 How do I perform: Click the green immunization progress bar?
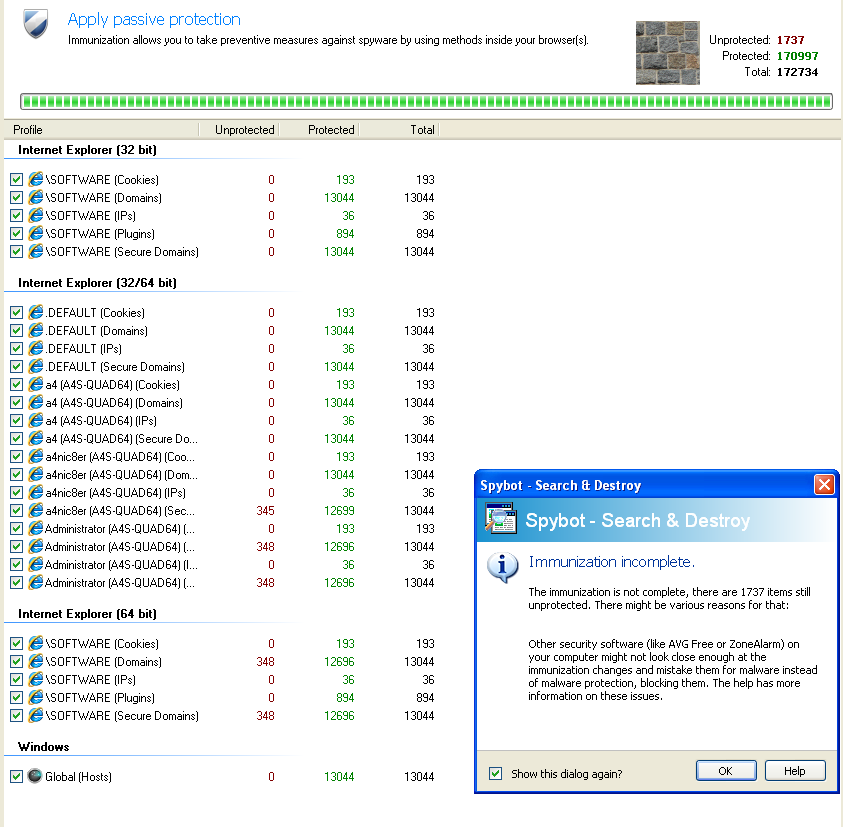pyautogui.click(x=426, y=101)
